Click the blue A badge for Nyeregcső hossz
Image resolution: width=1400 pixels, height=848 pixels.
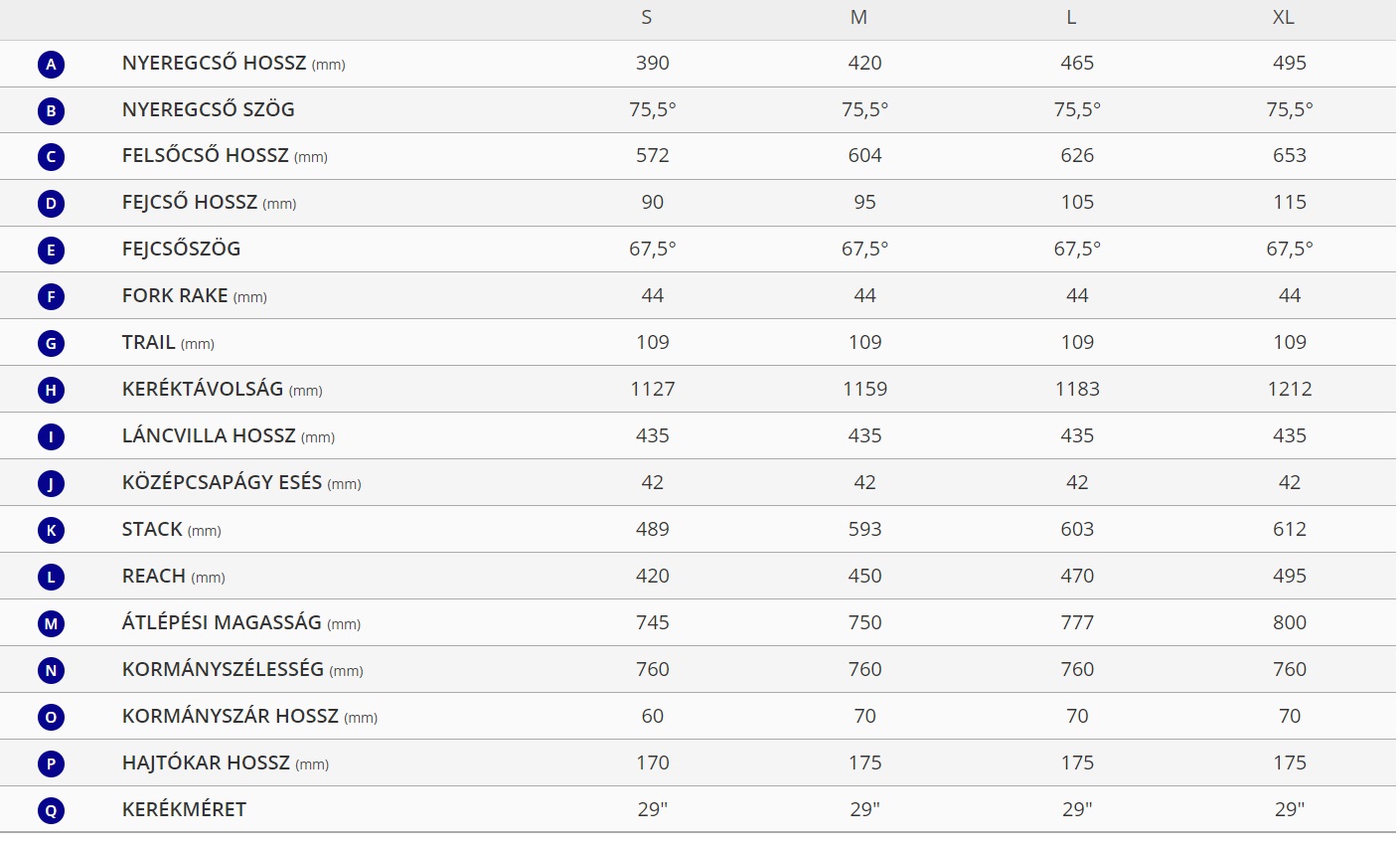pos(51,65)
